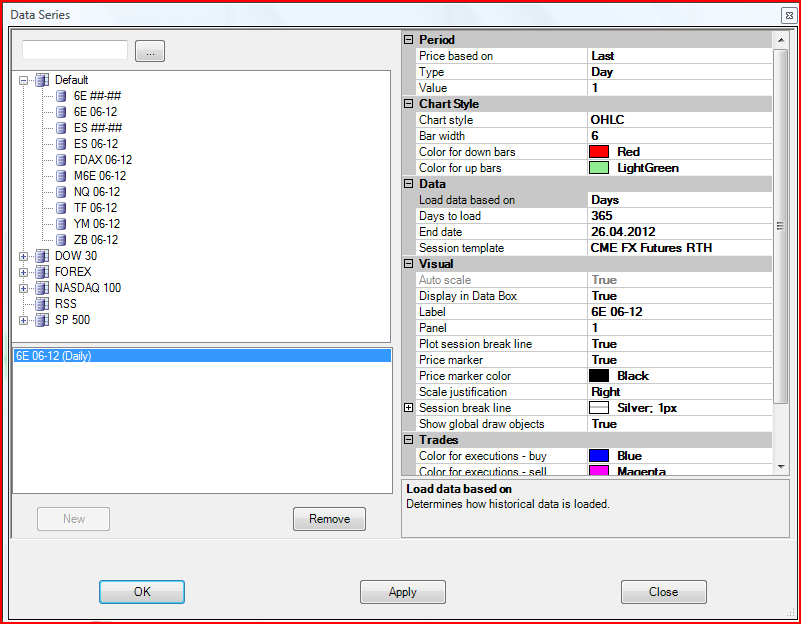Screen dimensions: 801x624
Task: Click the TF 06-12 instrument icon
Action: click(61, 208)
